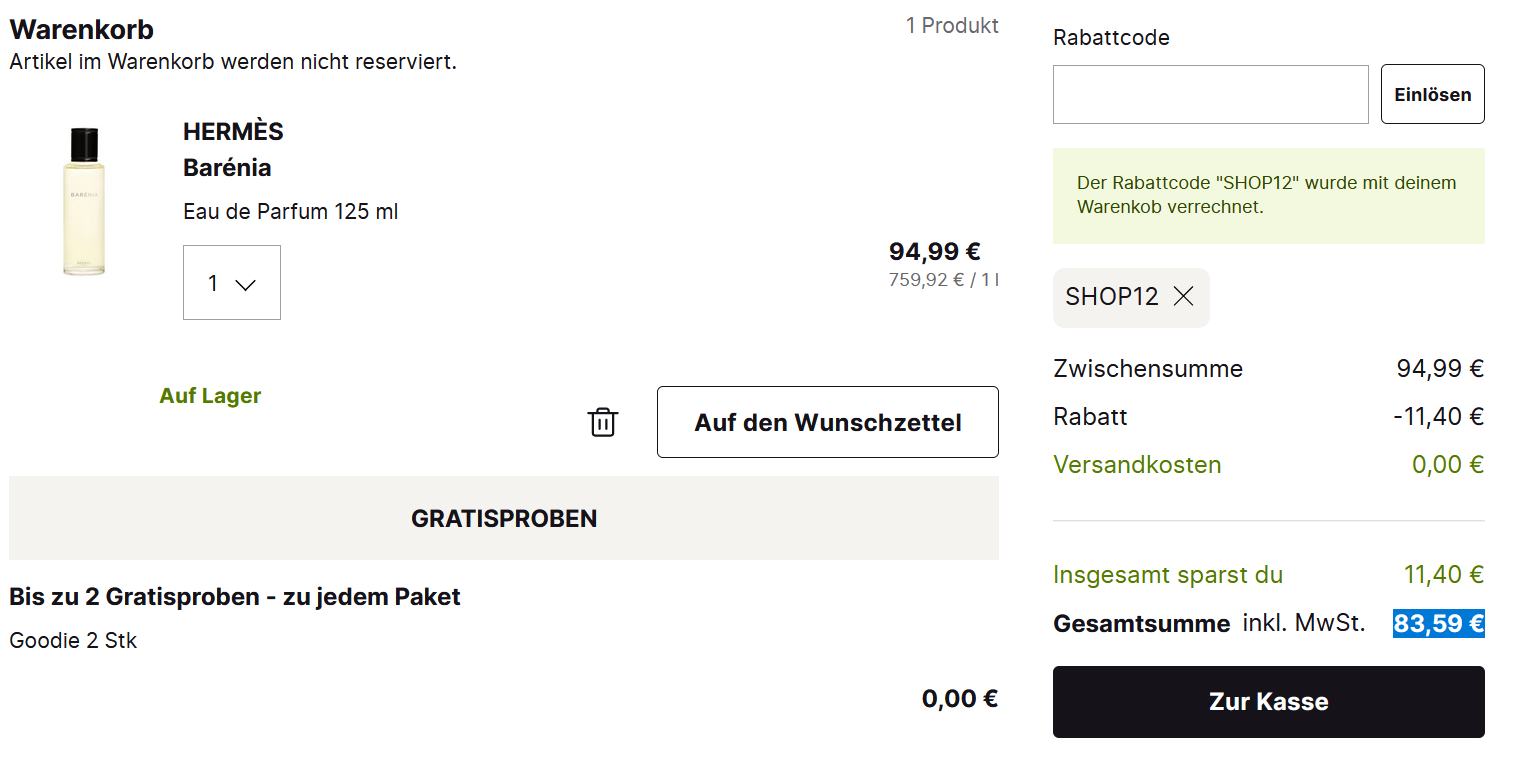The width and height of the screenshot is (1515, 763).
Task: Click the Rabattcode input field
Action: coord(1210,95)
